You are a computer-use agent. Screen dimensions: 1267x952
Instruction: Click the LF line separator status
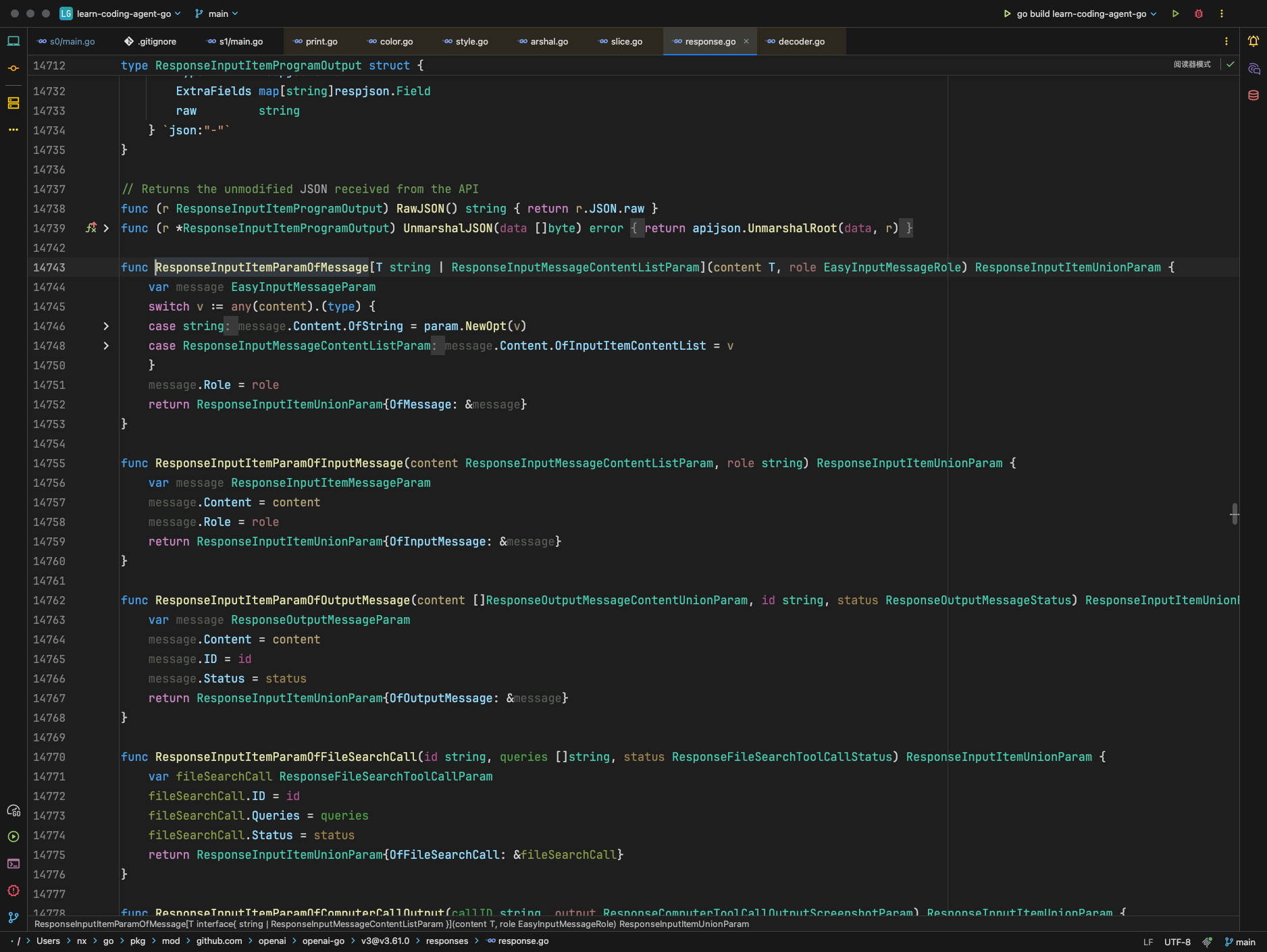pyautogui.click(x=1148, y=942)
